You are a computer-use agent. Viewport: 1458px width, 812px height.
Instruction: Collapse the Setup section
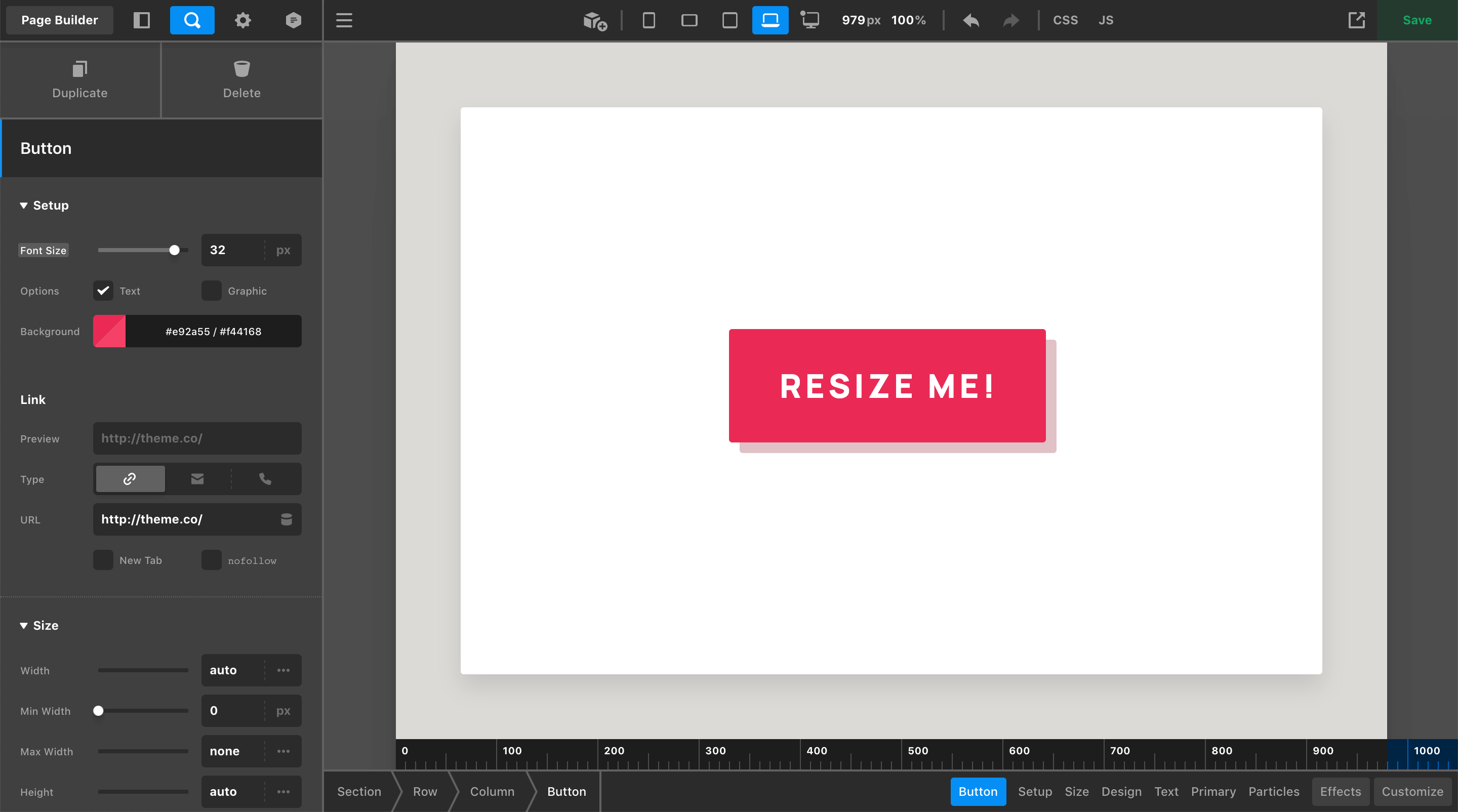click(x=44, y=206)
